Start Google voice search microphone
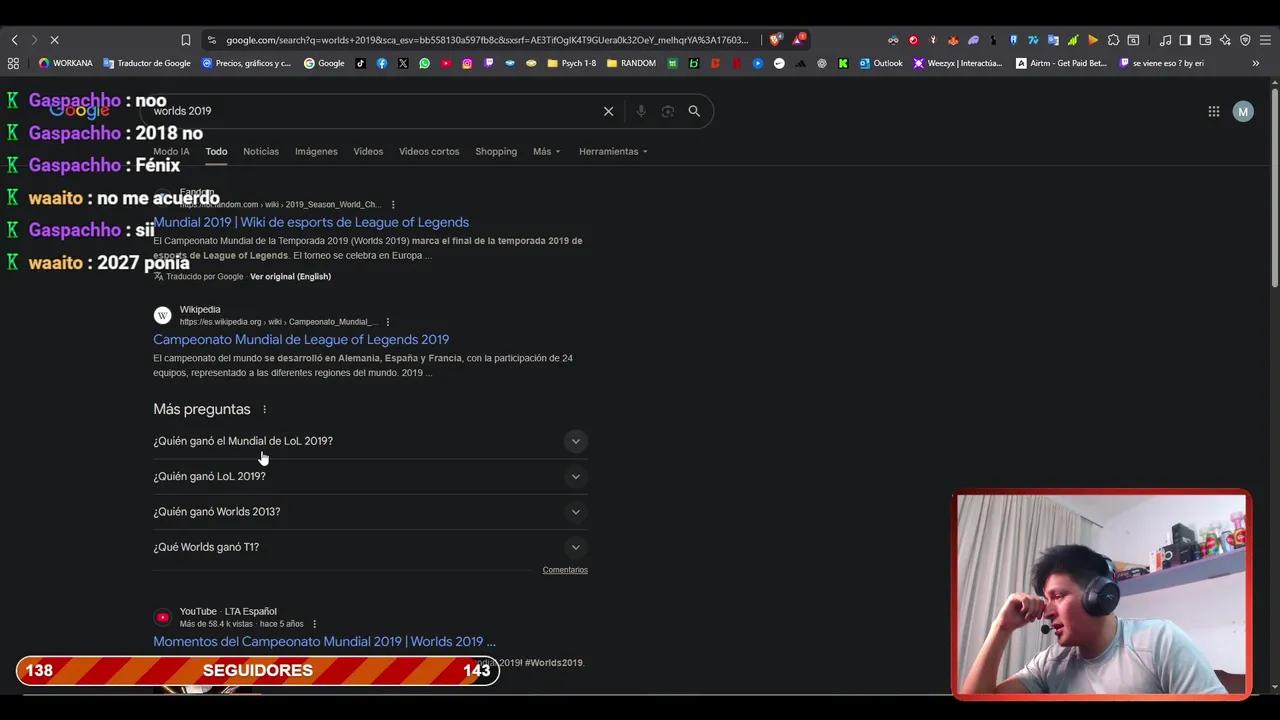 pyautogui.click(x=641, y=111)
